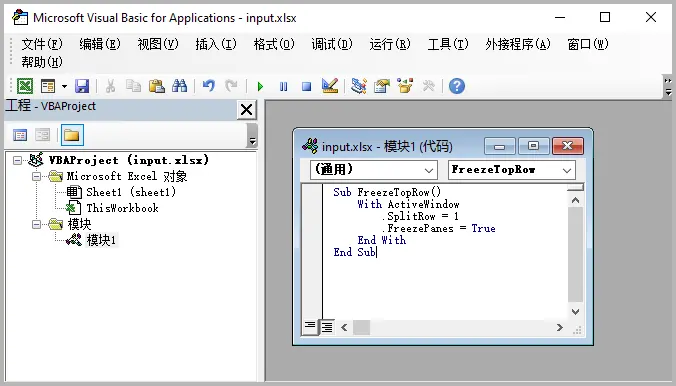Viewport: 676px width, 386px height.
Task: Restore the 模块1 code window
Action: 533,146
